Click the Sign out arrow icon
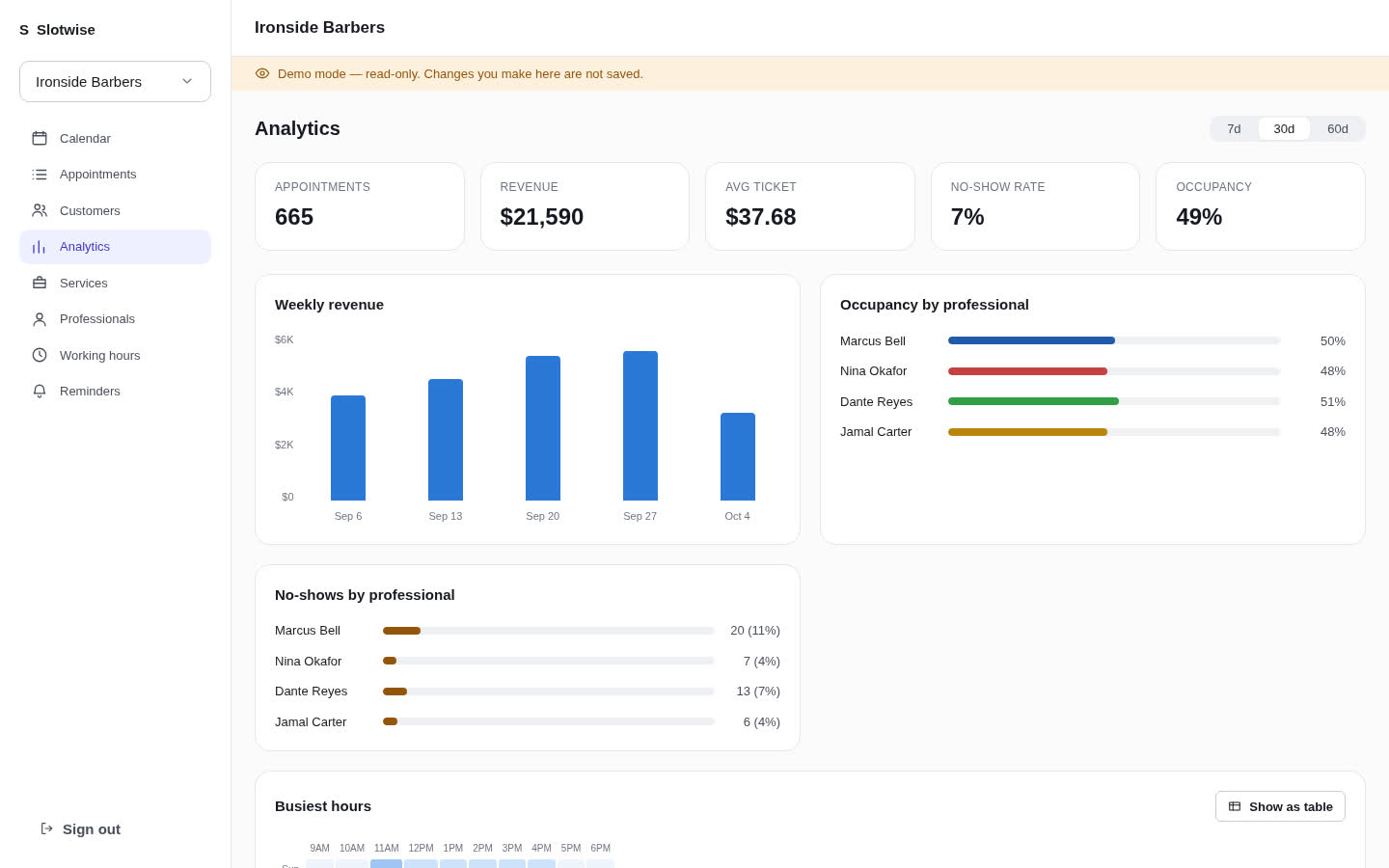 click(x=46, y=828)
